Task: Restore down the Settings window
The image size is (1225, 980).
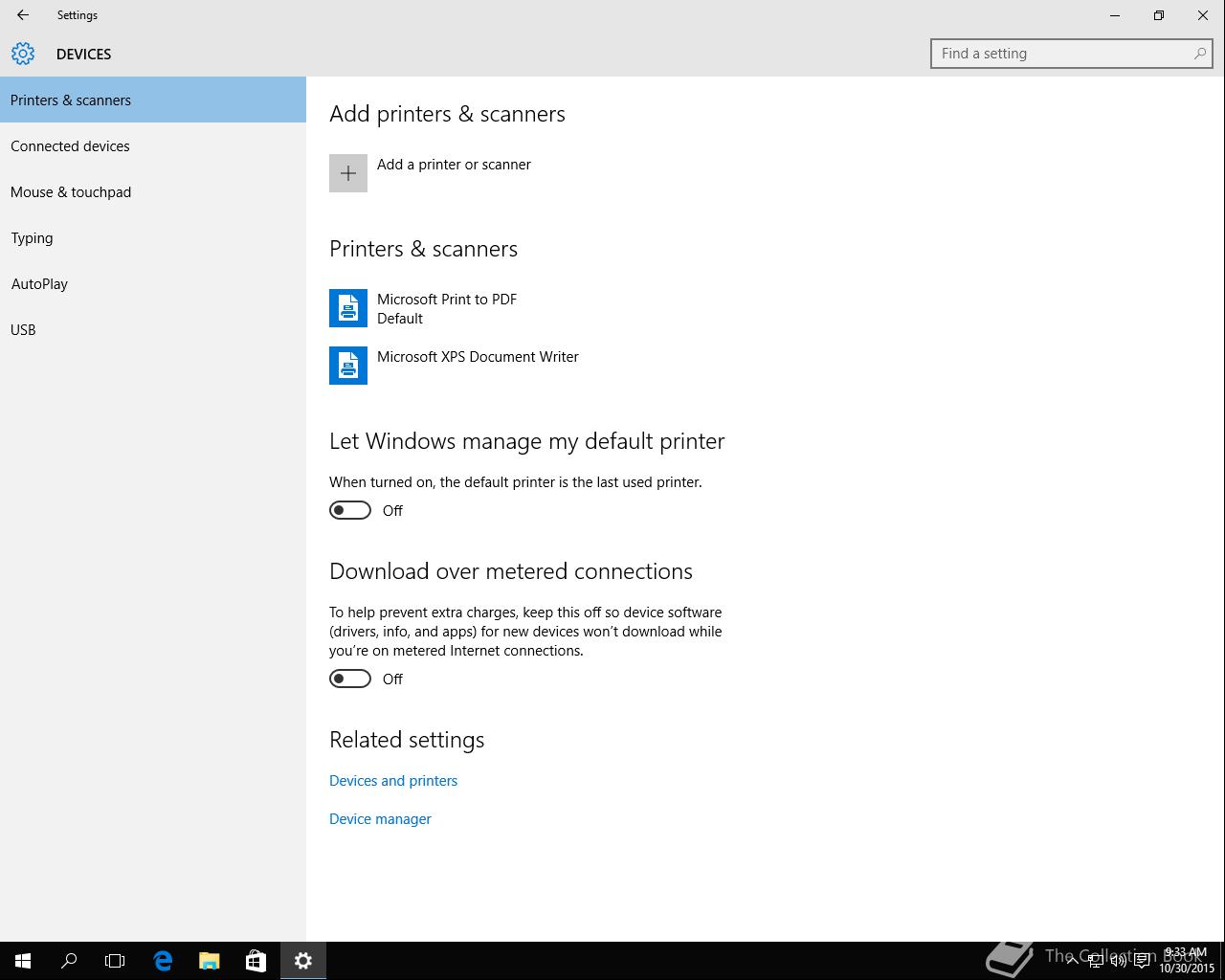Action: tap(1159, 15)
